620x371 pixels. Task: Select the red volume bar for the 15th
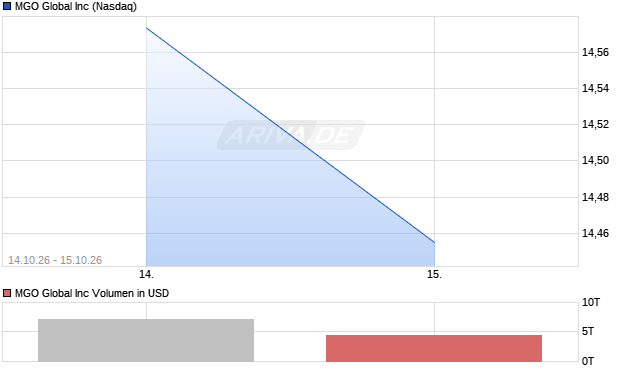[434, 348]
